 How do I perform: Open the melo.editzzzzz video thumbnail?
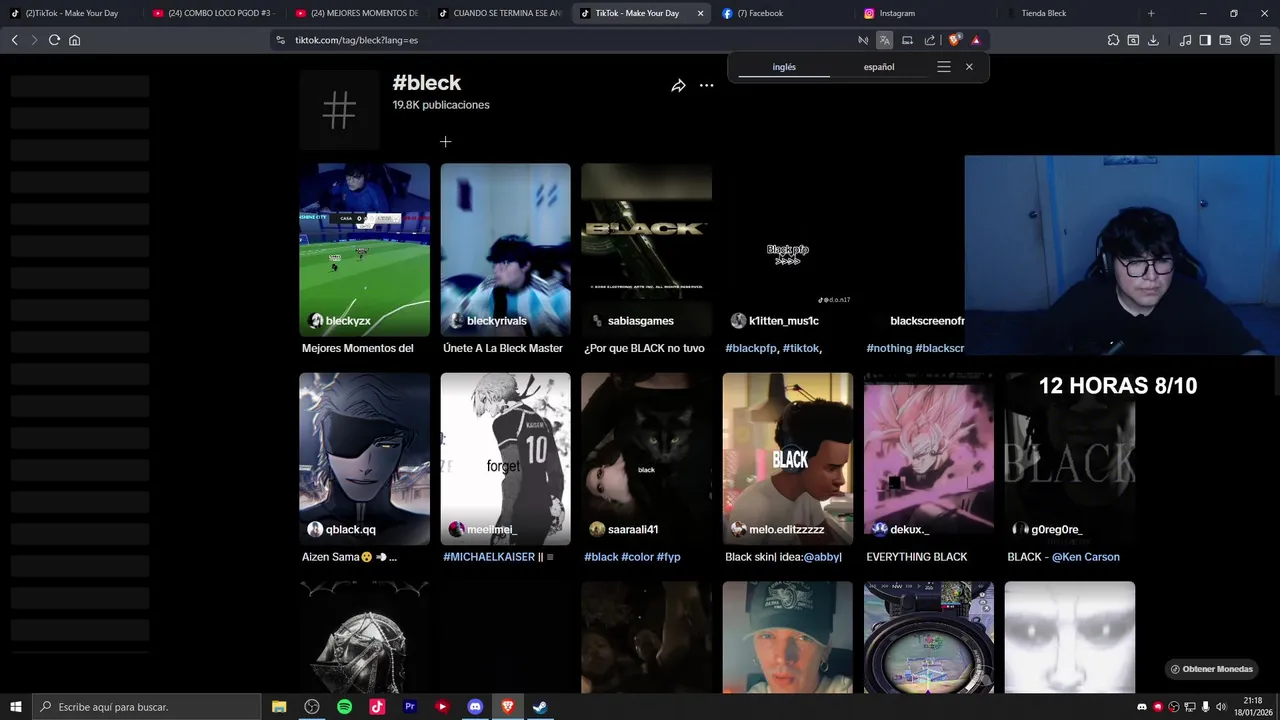788,459
